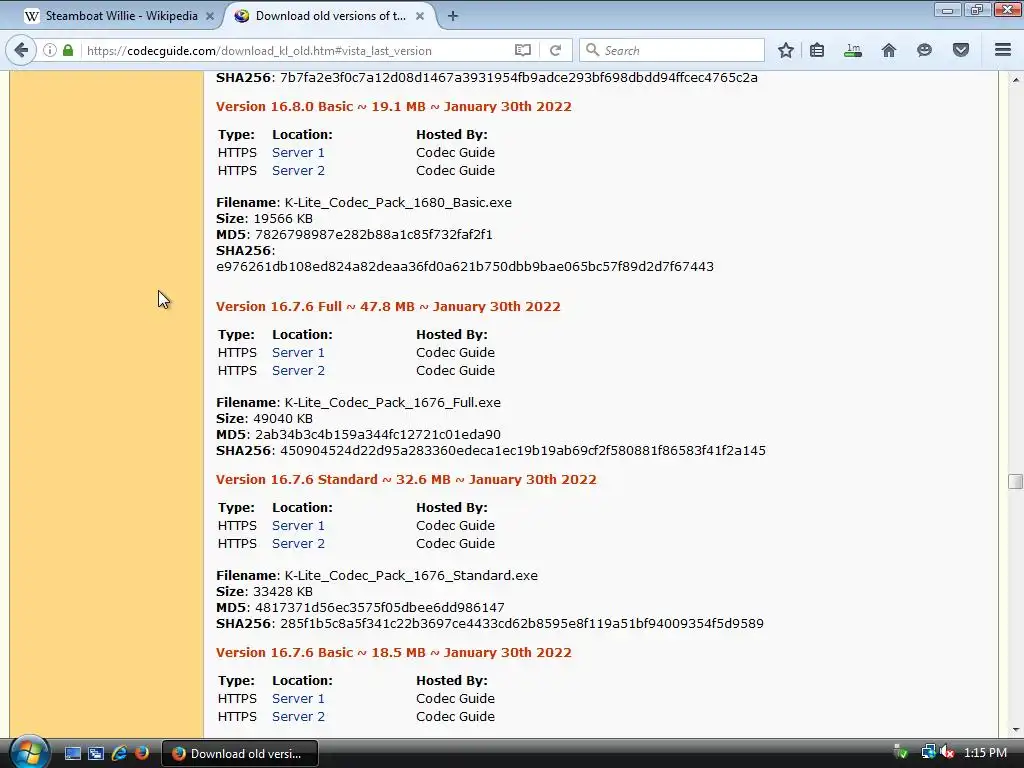Click Switch between windows taskbar icon

(x=96, y=754)
